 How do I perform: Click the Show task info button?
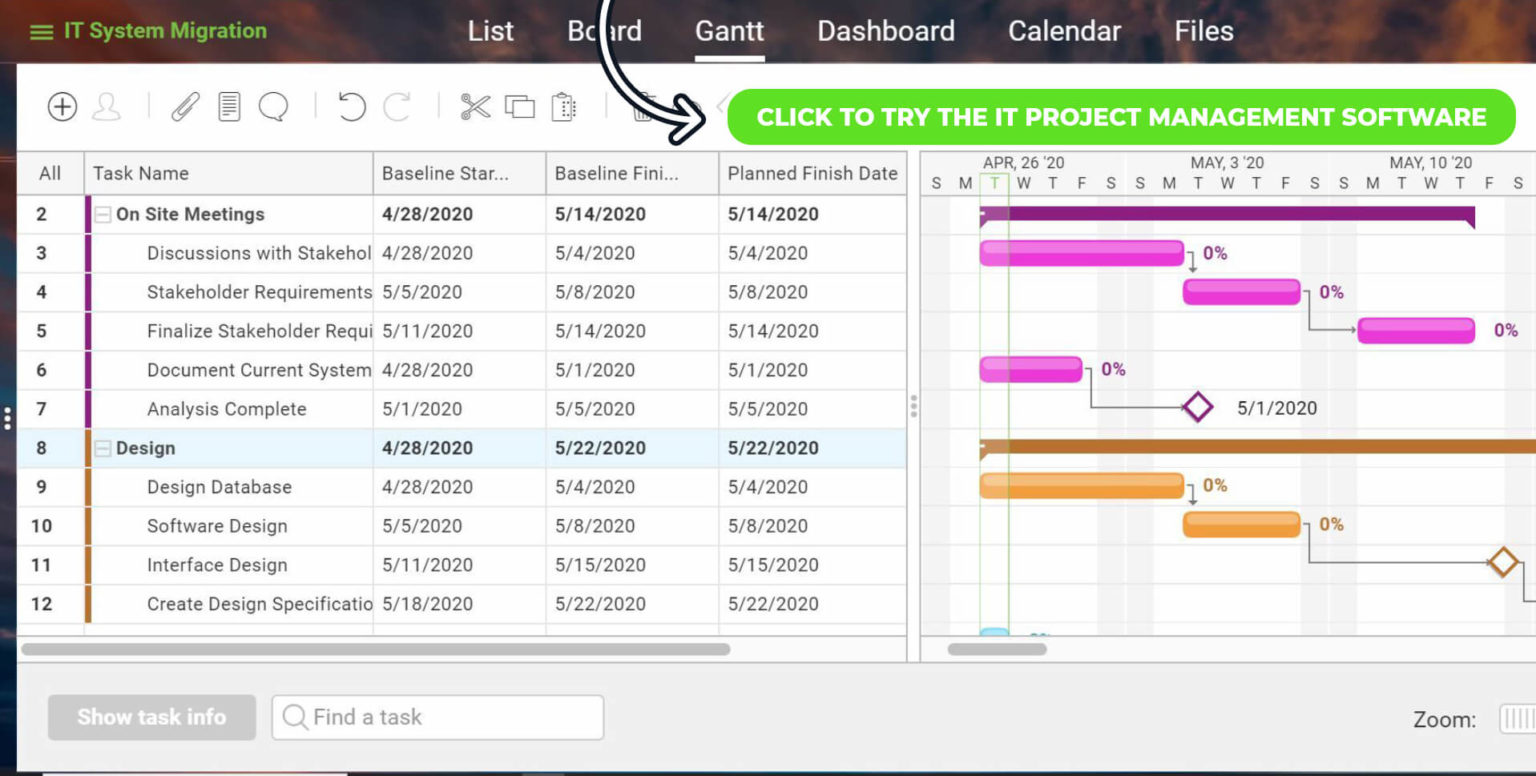pos(152,717)
